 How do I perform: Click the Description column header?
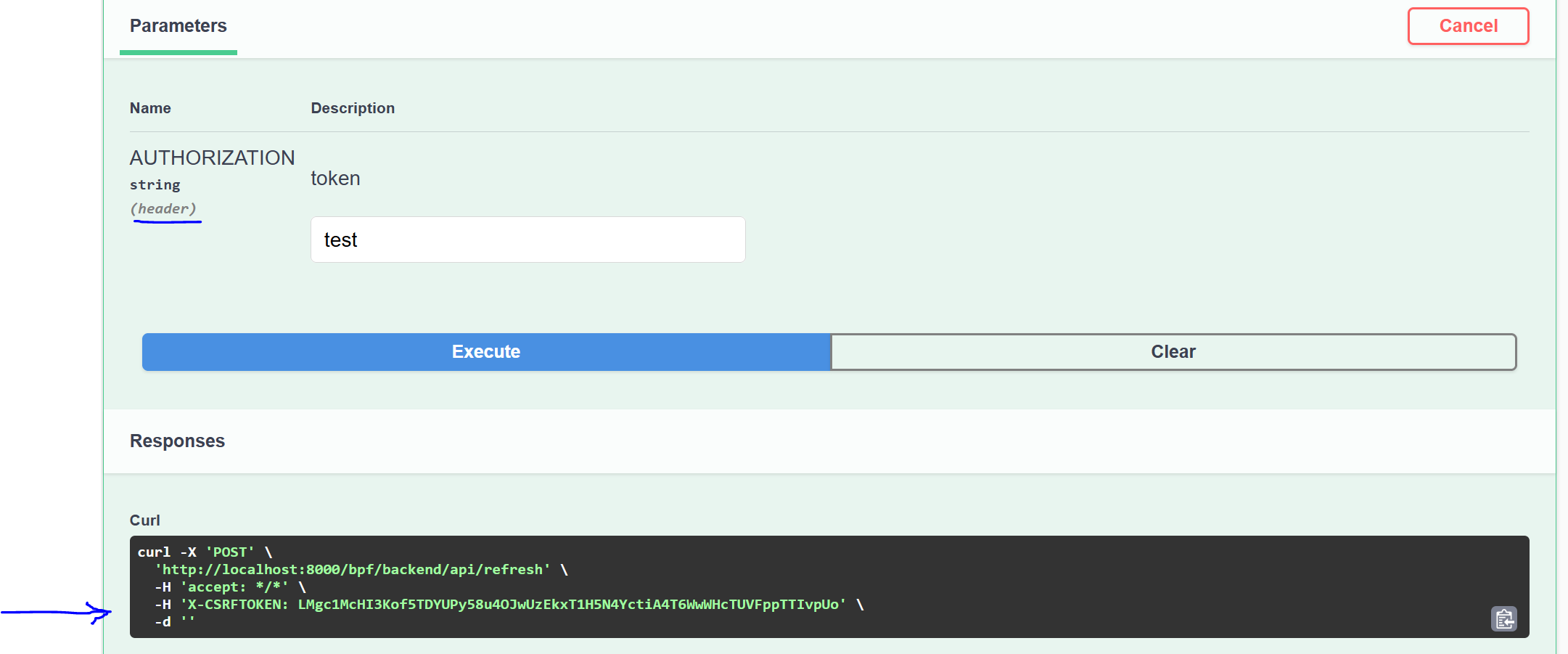coord(353,107)
